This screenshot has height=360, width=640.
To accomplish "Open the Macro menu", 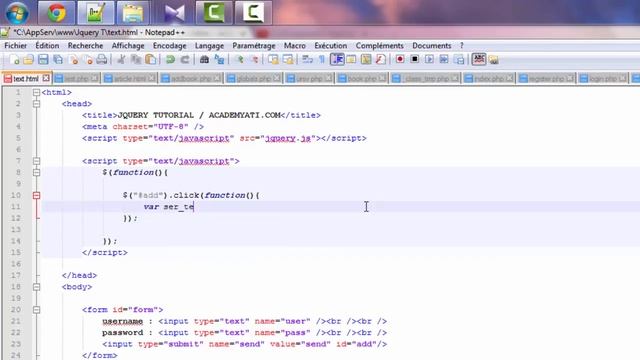I will click(x=294, y=46).
